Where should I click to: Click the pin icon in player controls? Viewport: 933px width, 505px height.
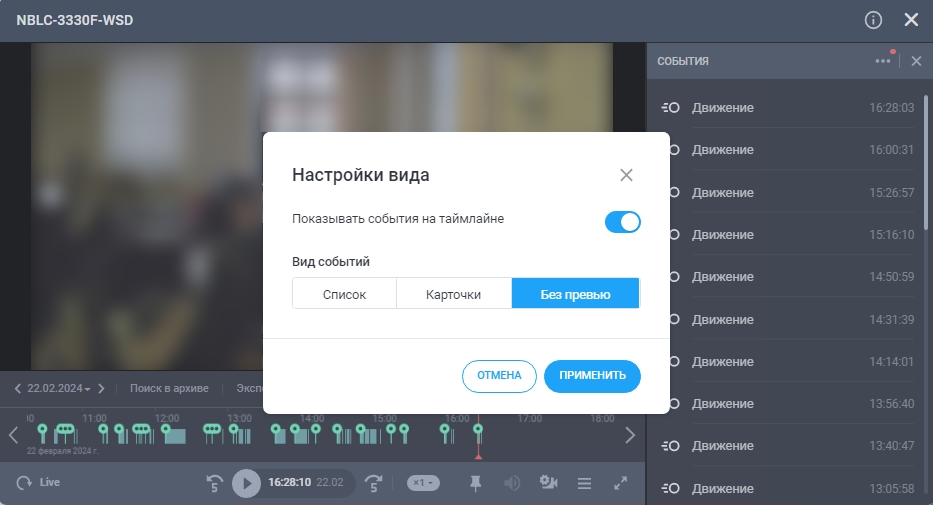click(475, 483)
